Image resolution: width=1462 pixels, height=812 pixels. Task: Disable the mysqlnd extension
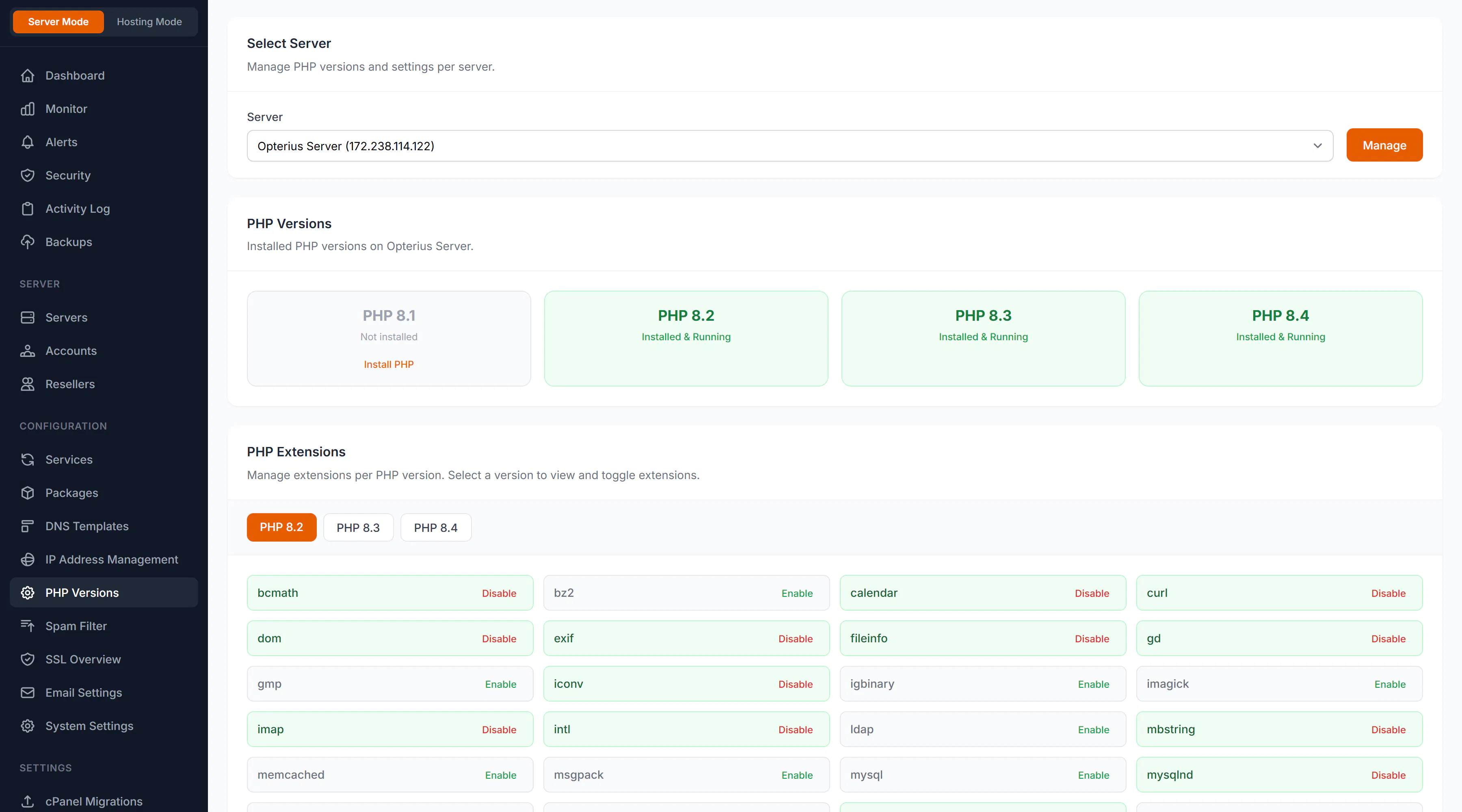(x=1388, y=775)
